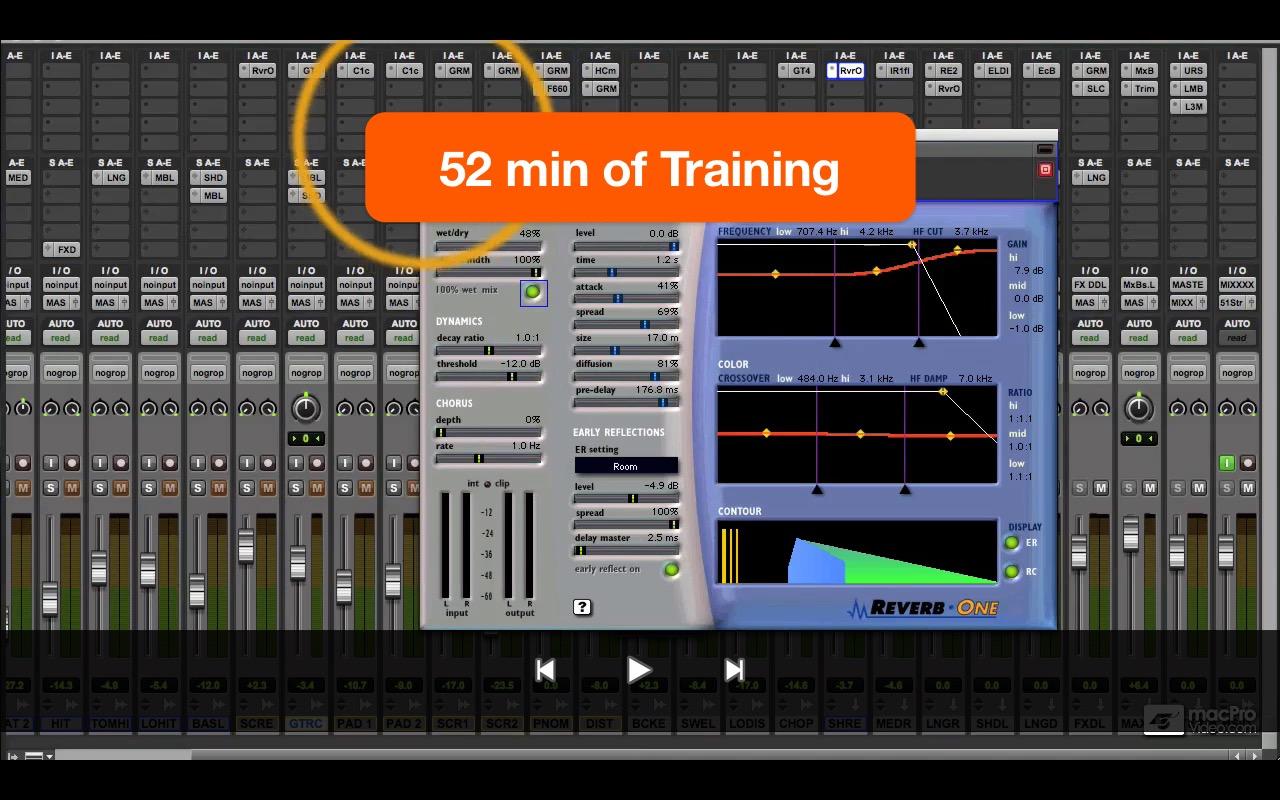Viewport: 1280px width, 800px height.
Task: Click pan knob on MxBs.L track
Action: click(x=1138, y=408)
